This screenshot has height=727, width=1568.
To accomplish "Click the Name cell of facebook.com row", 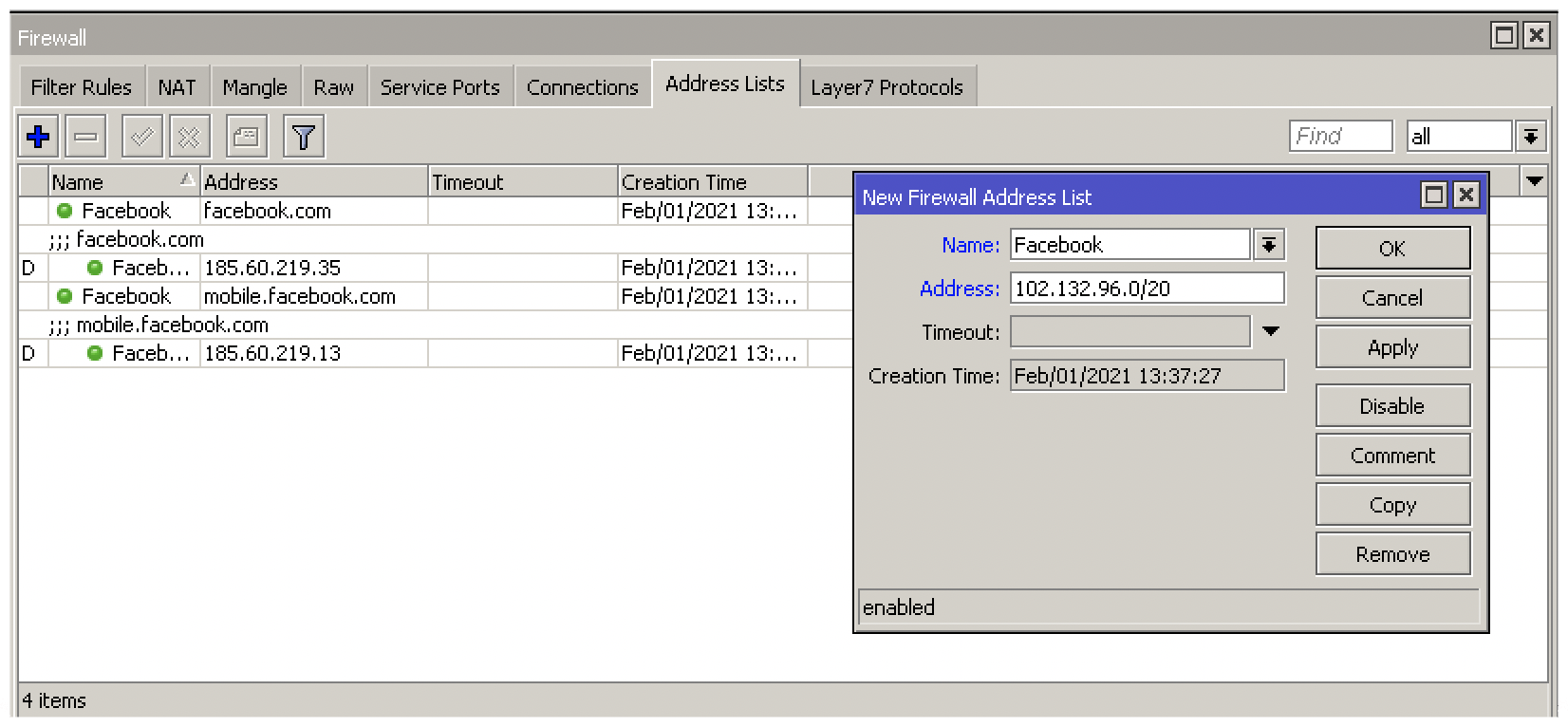I will click(123, 211).
